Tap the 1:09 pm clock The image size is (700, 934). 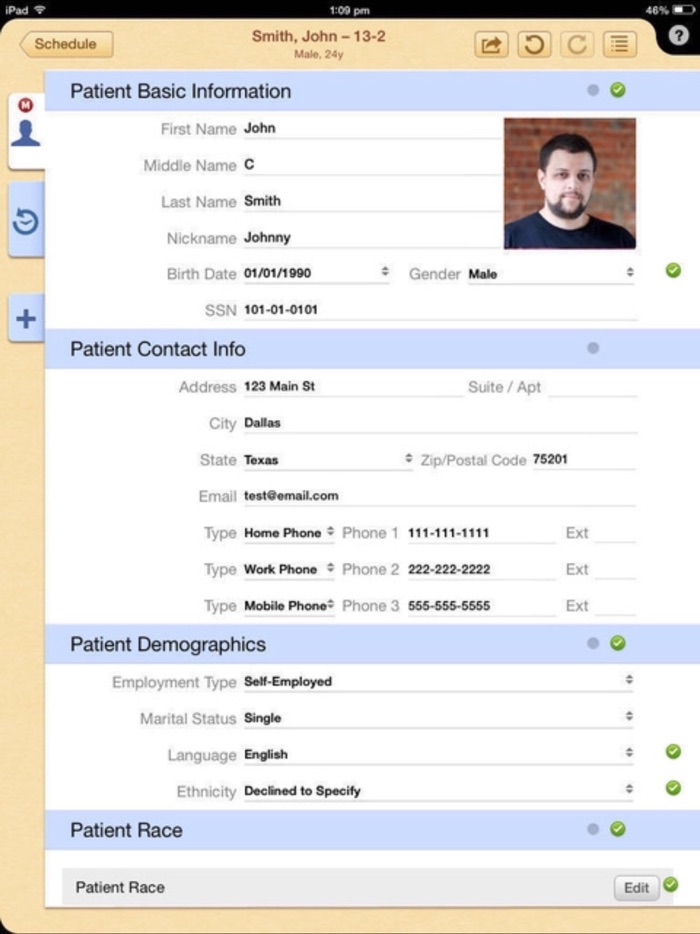(350, 10)
